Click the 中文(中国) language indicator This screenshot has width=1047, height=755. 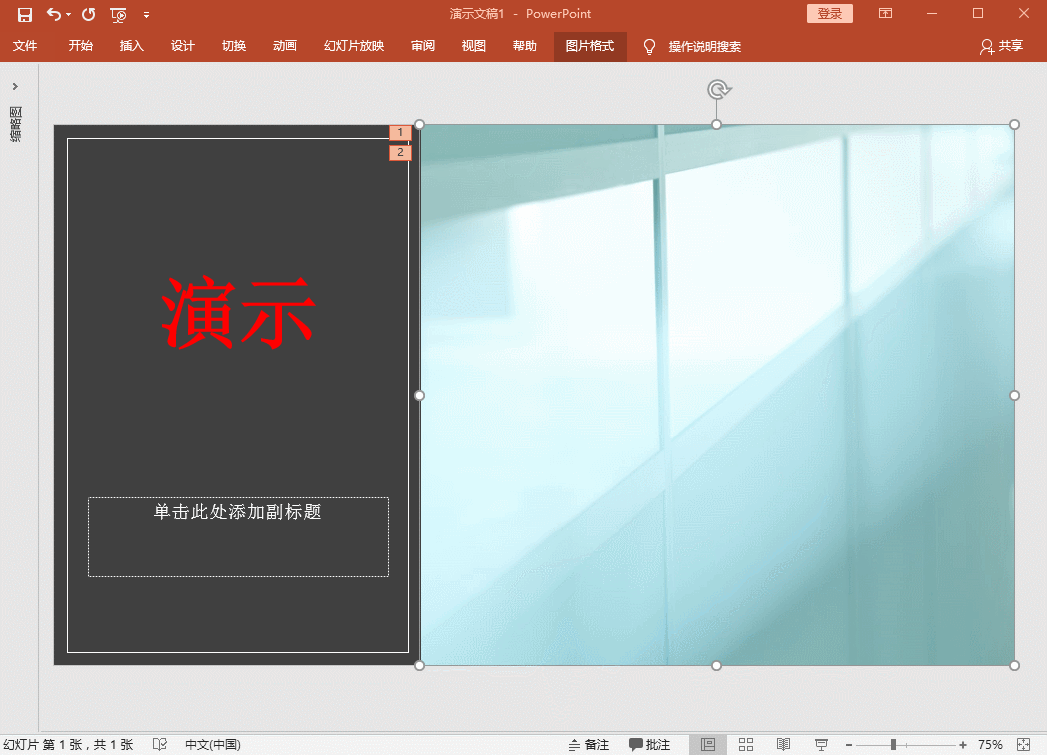213,744
